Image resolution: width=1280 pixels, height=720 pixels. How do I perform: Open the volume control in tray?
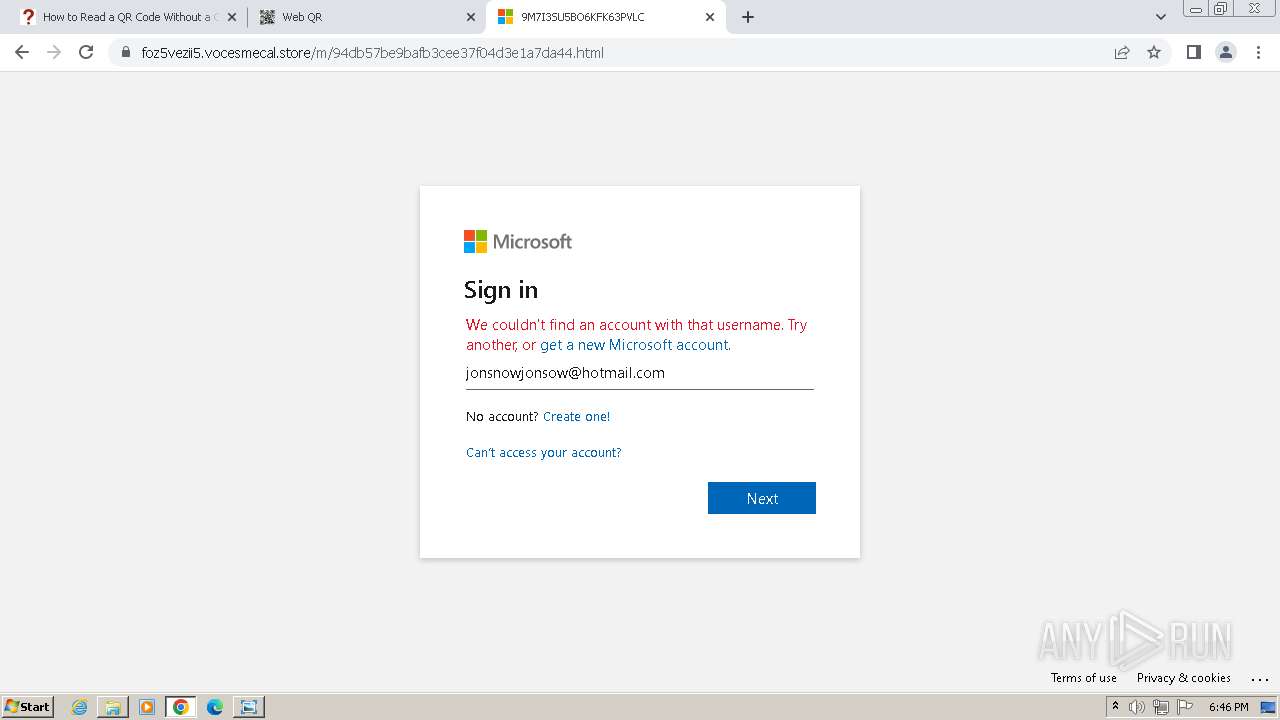coord(1137,707)
